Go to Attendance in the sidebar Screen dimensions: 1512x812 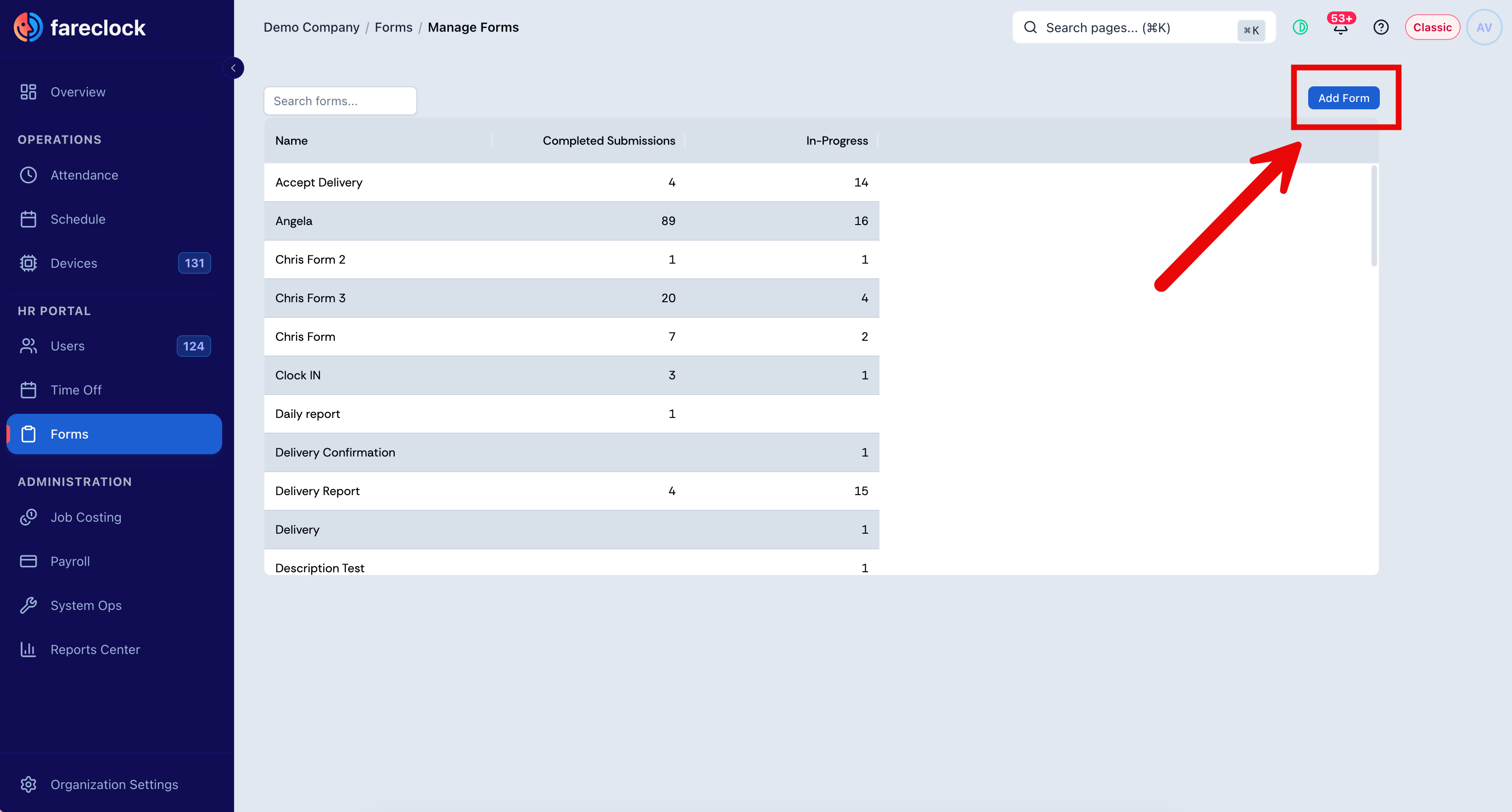[114, 175]
